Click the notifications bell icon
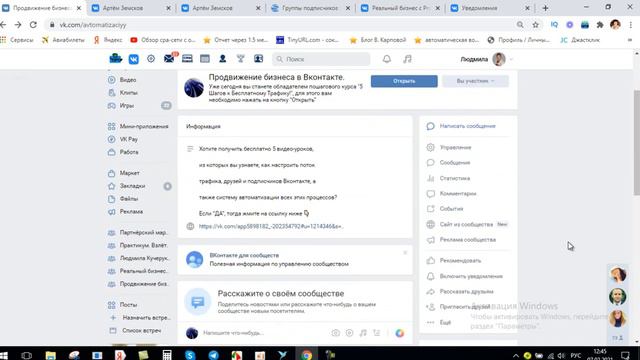The width and height of the screenshot is (640, 360). [x=387, y=59]
